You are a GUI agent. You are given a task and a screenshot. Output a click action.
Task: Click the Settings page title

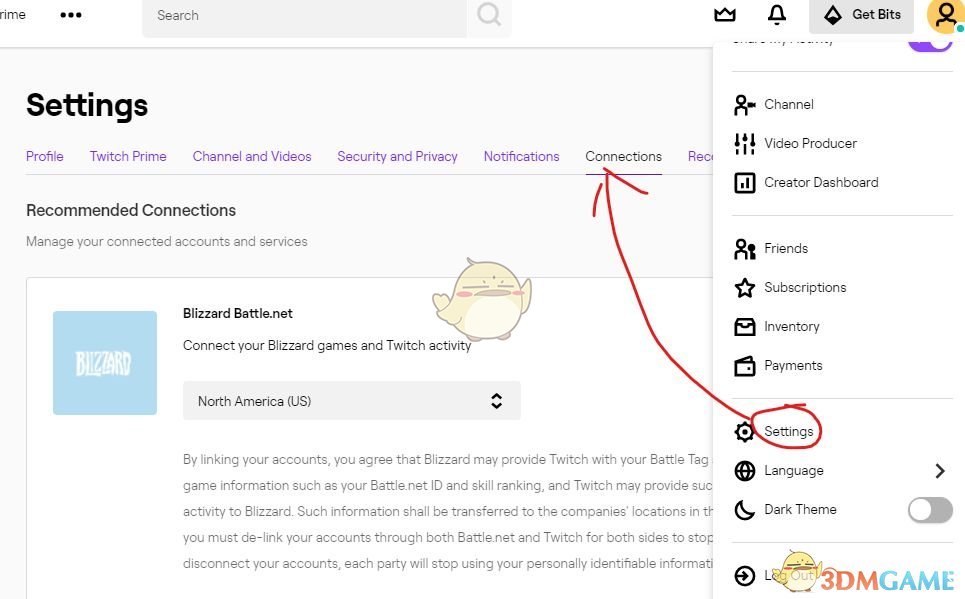coord(87,105)
